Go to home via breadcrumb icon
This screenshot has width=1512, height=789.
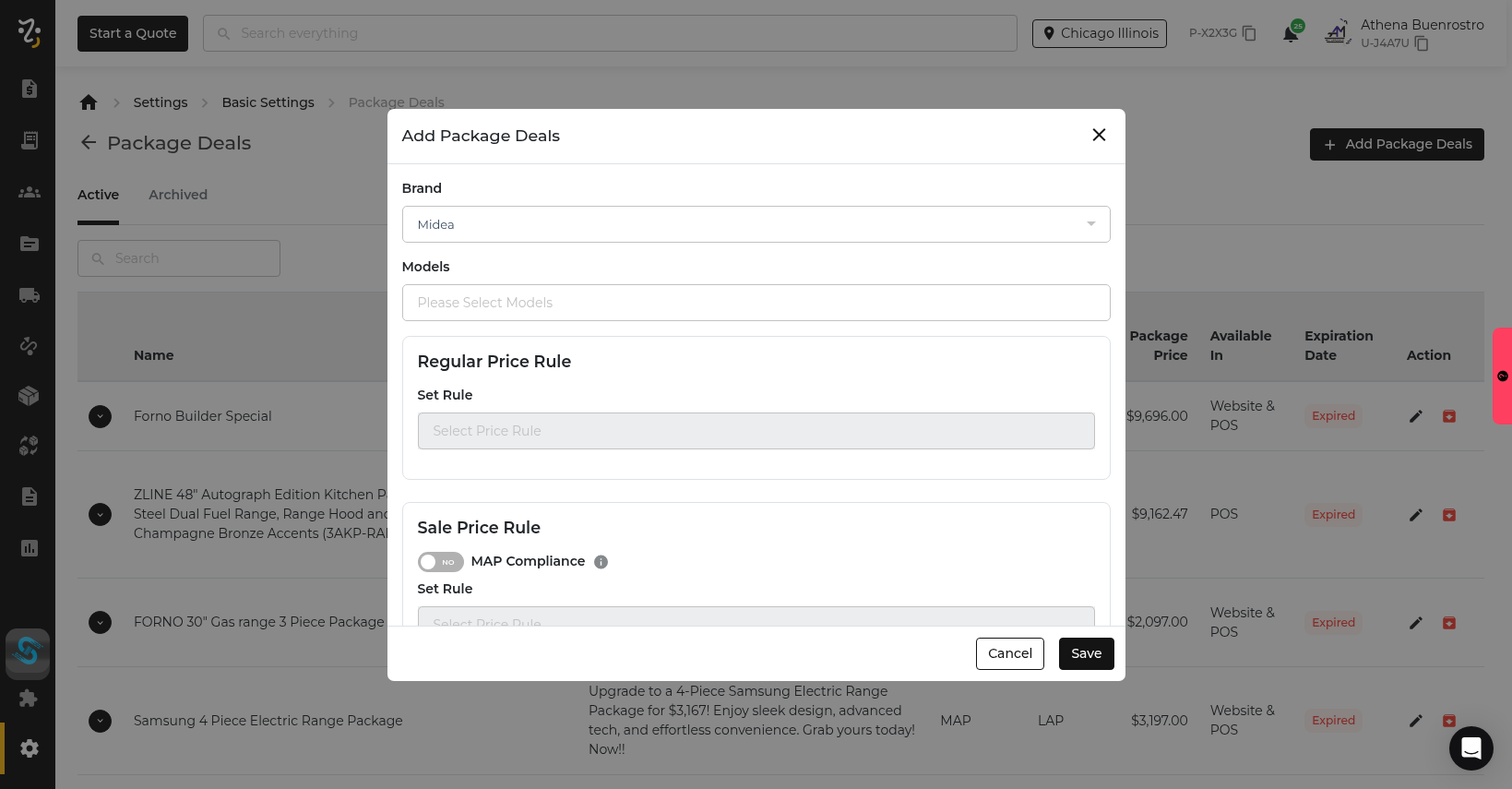[89, 102]
